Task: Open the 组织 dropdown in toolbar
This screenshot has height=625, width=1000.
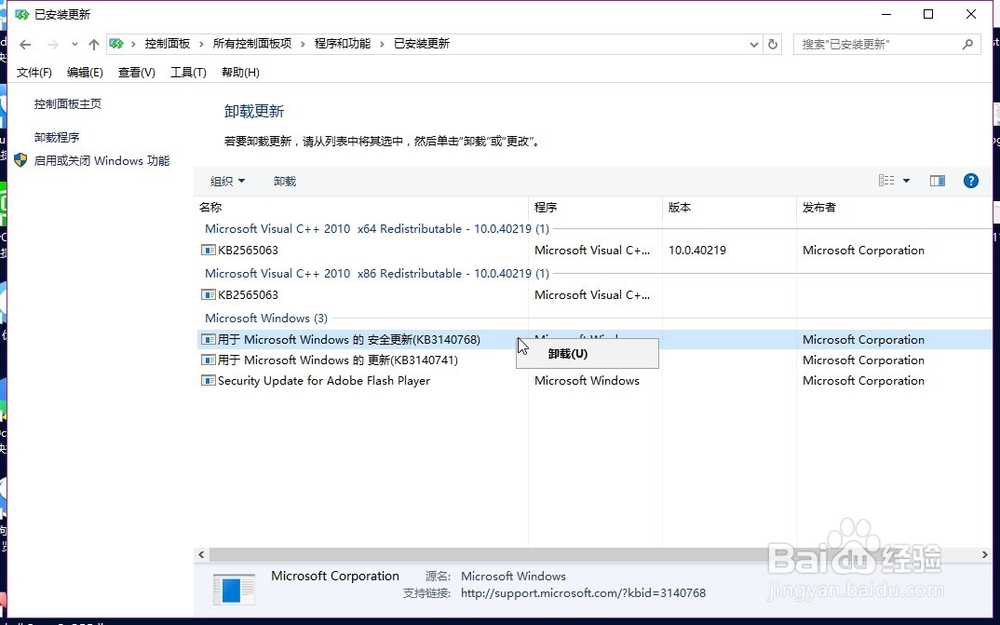Action: [228, 182]
